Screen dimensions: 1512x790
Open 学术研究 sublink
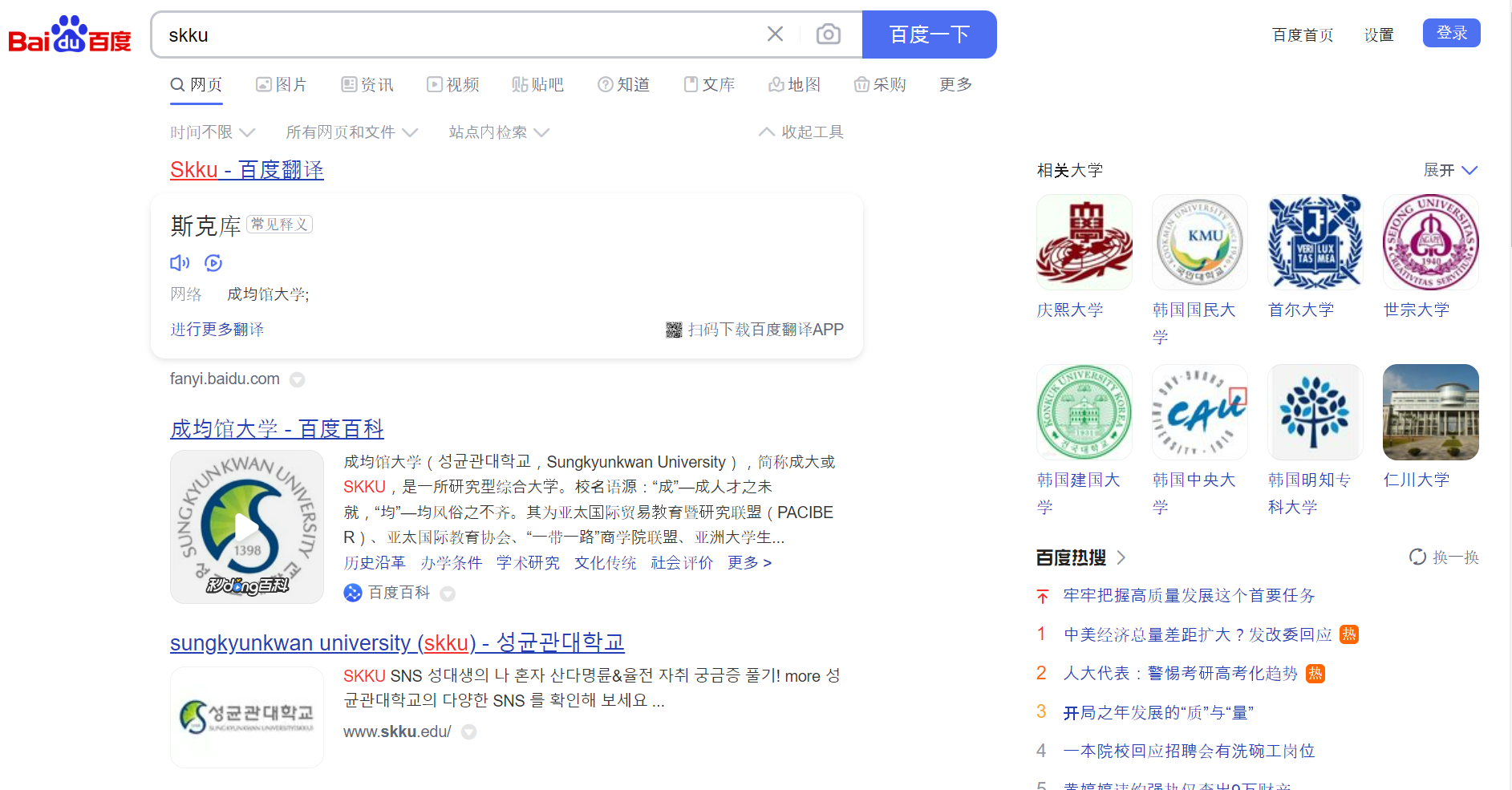(528, 563)
